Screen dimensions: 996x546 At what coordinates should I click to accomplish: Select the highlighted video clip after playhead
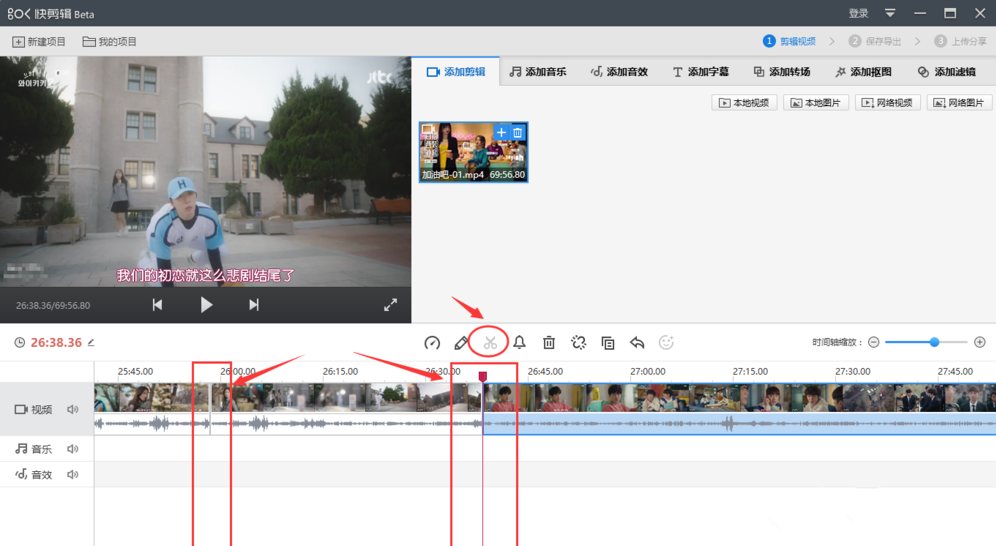coord(739,409)
